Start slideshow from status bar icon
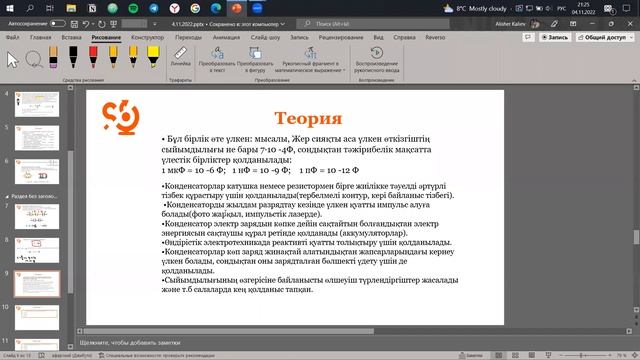The height and width of the screenshot is (360, 640). pos(548,356)
